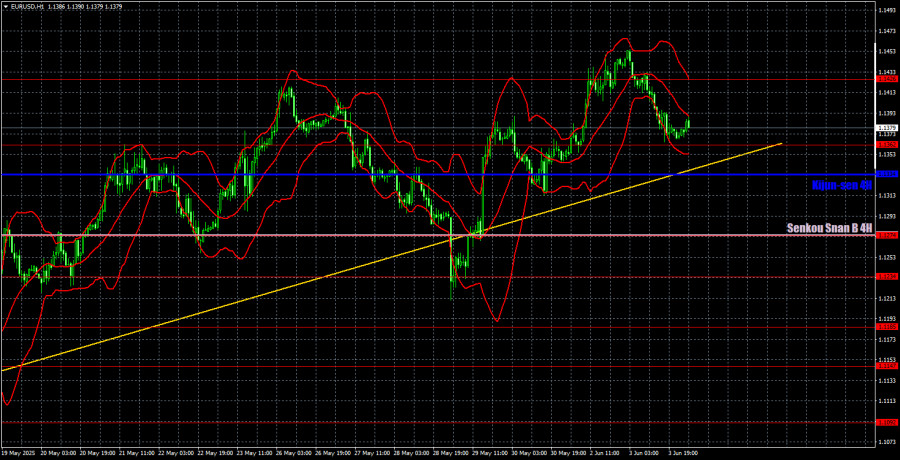
Task: Click the small triangle before EURUSD,H1 title
Action: point(5,6)
